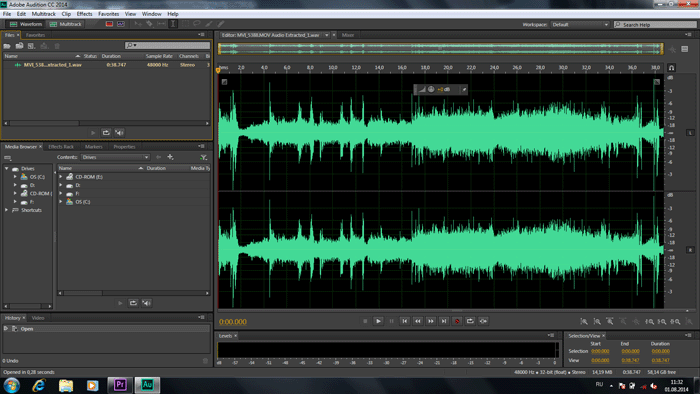Open the Markers tab
The width and height of the screenshot is (700, 394).
pos(93,146)
